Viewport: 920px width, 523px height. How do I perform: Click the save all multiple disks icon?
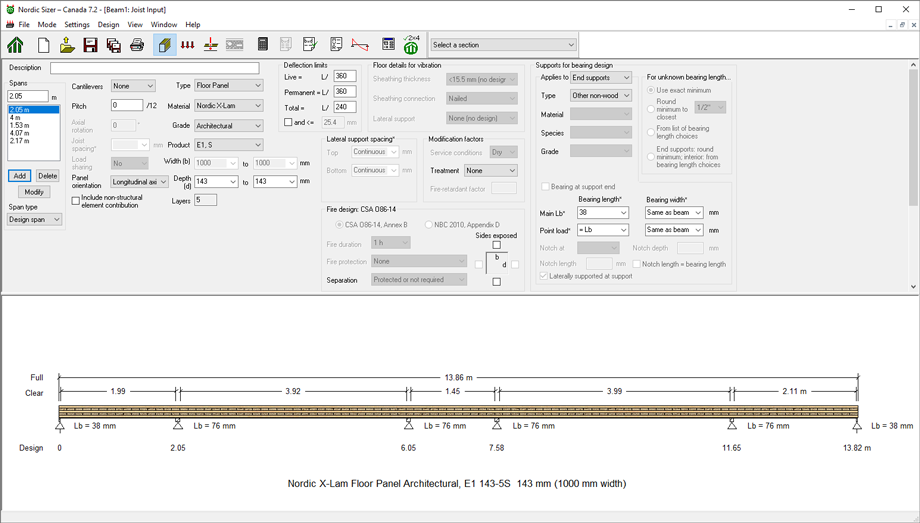(114, 45)
